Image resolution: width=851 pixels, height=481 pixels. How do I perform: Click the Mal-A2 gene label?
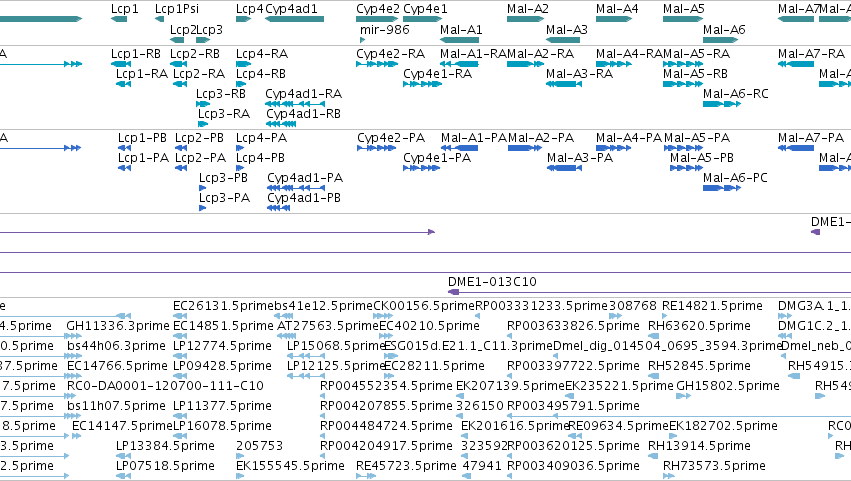pyautogui.click(x=528, y=9)
